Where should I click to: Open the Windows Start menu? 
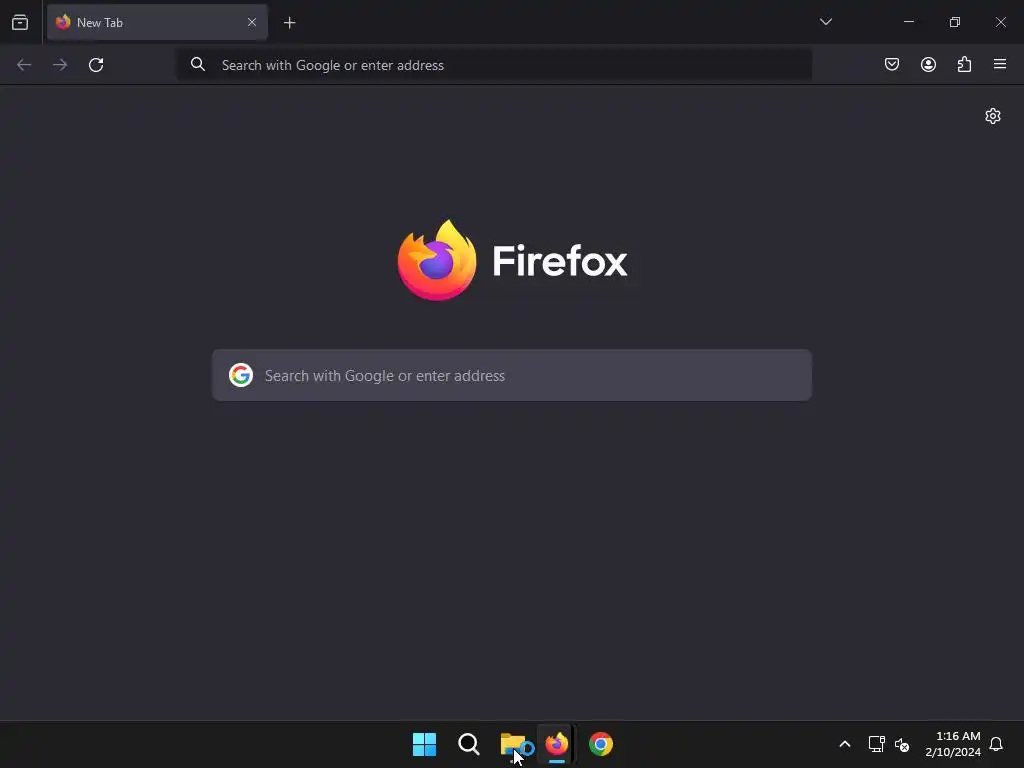coord(424,744)
